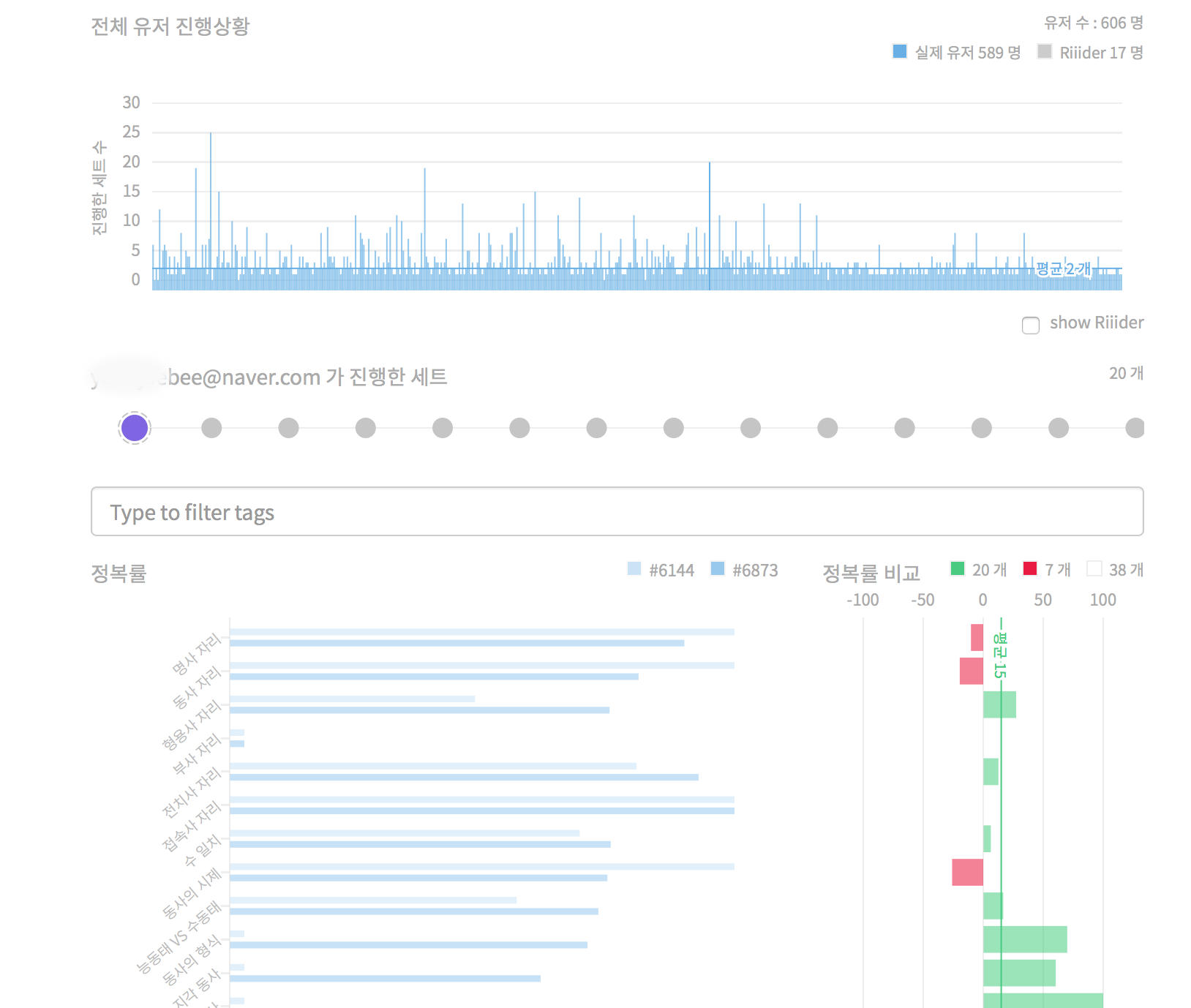Toggle the 실제 유저 589 명 legend swatch
This screenshot has height=1008, width=1191.
coord(900,51)
